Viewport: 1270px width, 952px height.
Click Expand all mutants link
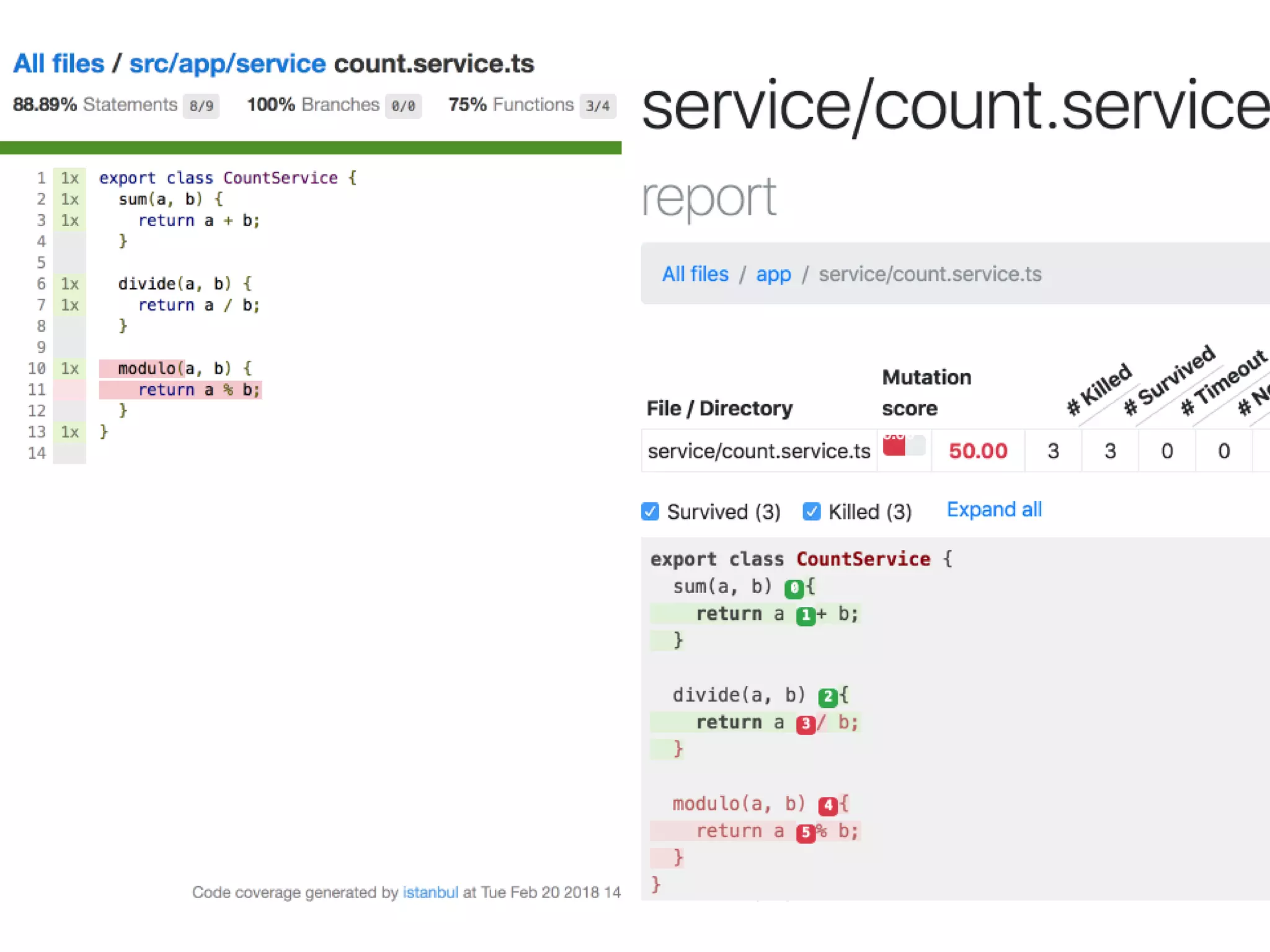993,509
